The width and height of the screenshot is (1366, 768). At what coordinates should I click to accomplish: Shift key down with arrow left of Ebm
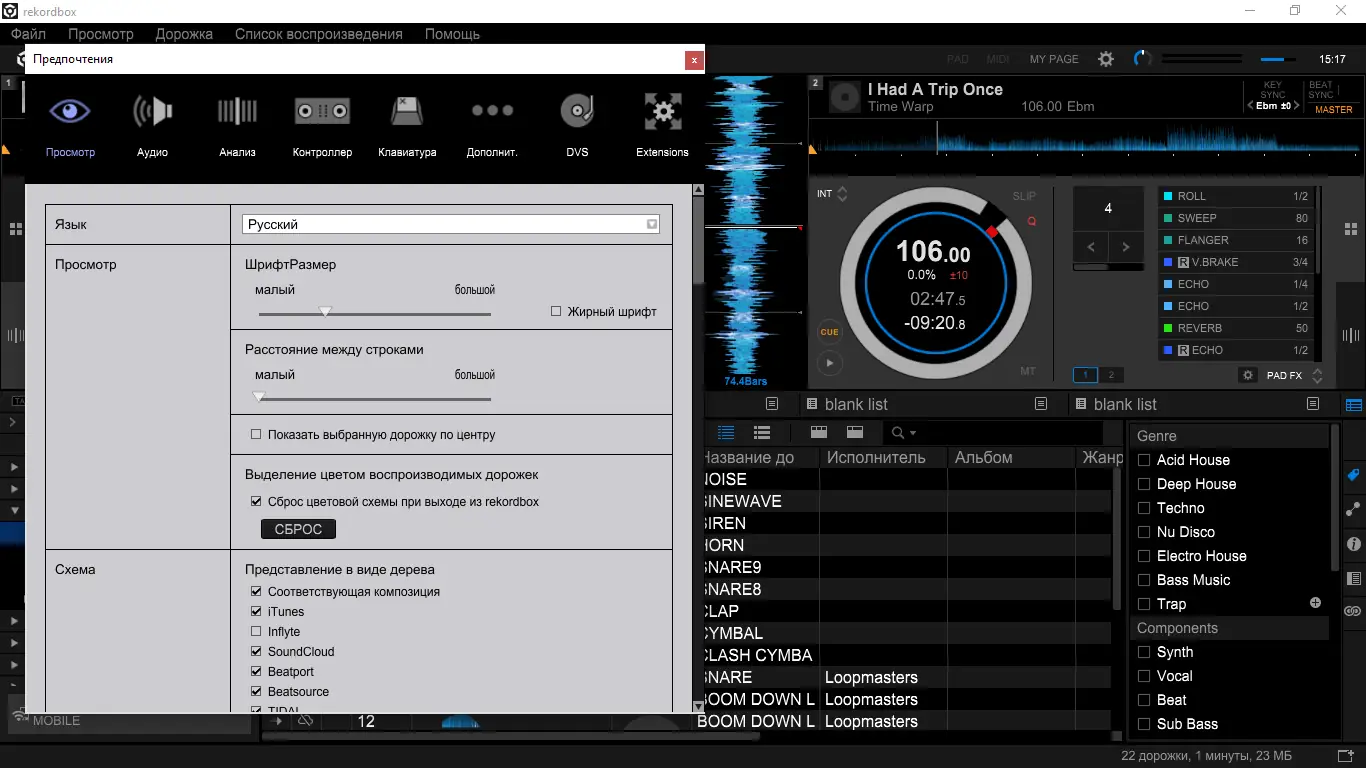1250,106
